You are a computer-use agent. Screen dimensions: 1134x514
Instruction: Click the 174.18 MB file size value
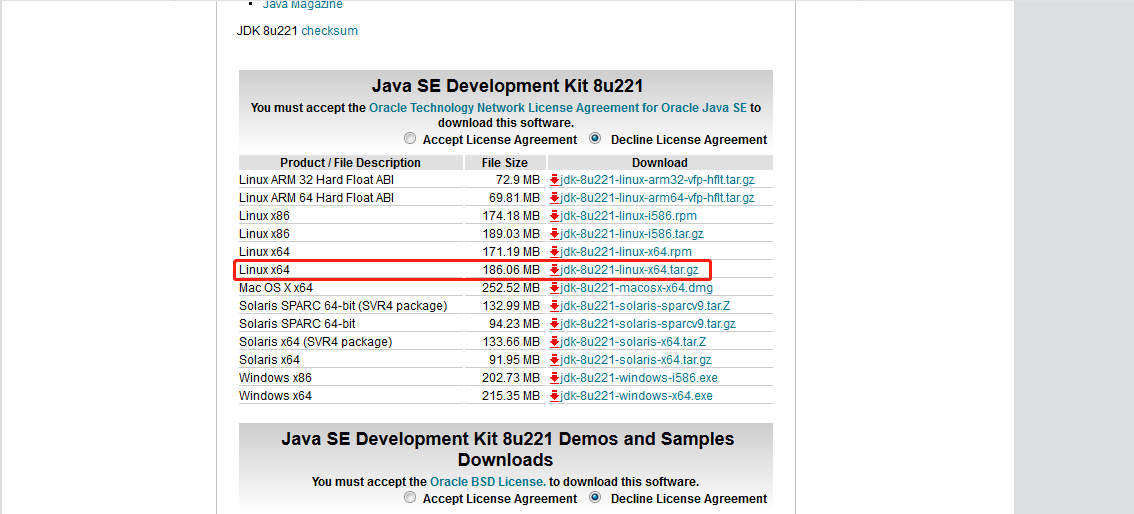[511, 216]
